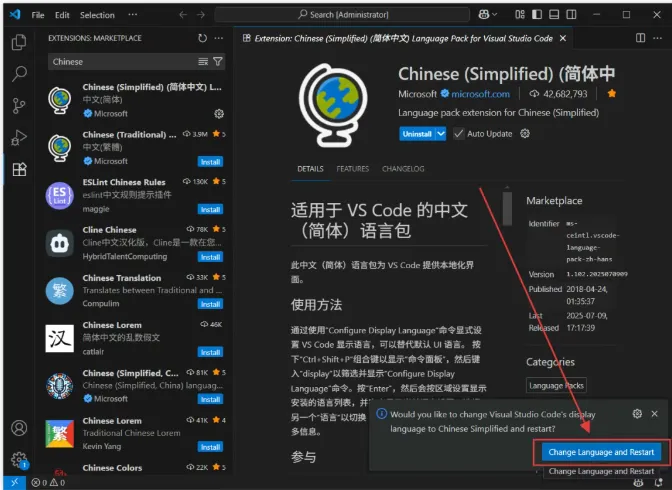Toggle Secondary Side Bar visibility
This screenshot has width=672, height=490.
(x=571, y=15)
